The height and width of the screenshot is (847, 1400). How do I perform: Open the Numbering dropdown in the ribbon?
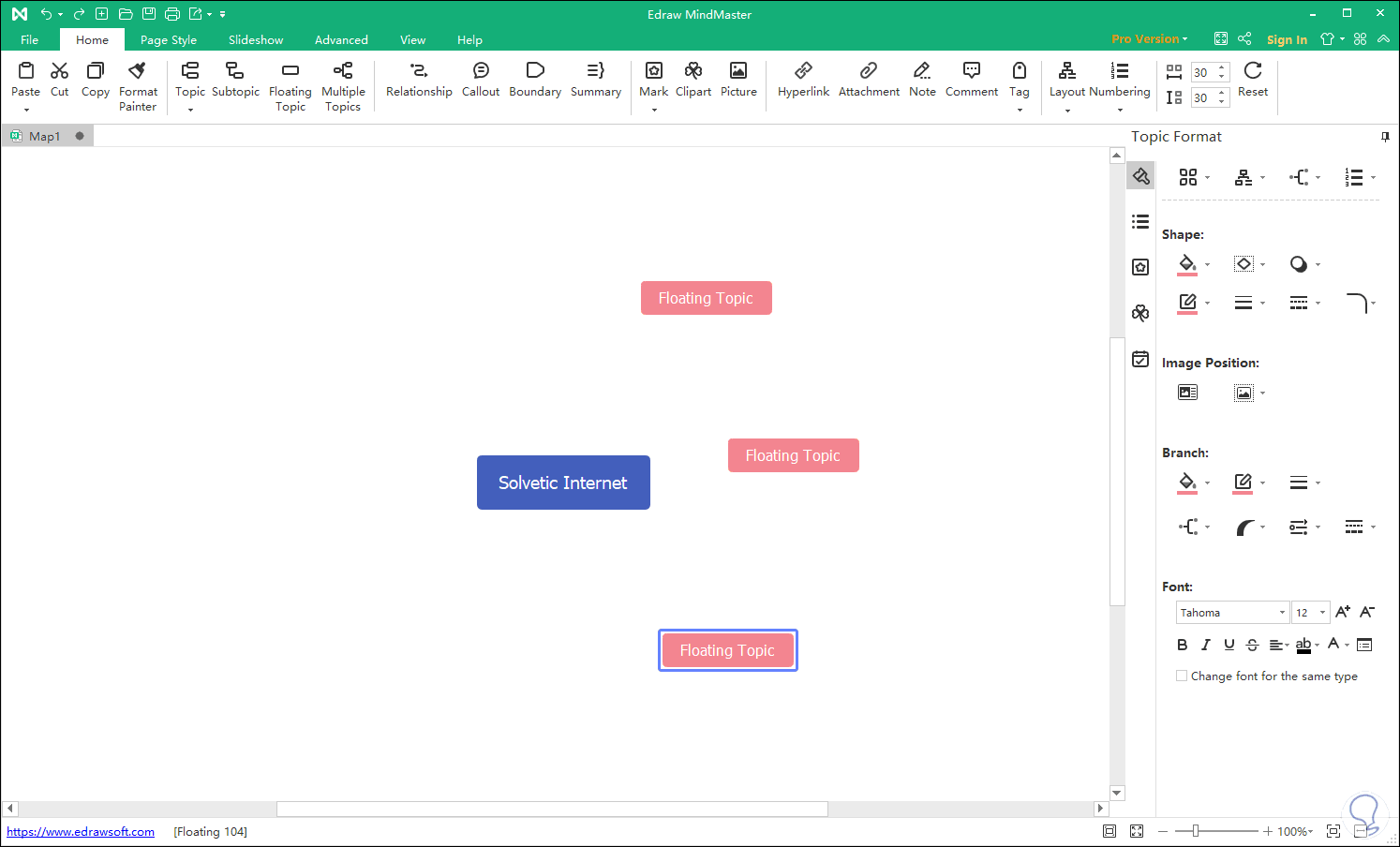[x=1120, y=110]
